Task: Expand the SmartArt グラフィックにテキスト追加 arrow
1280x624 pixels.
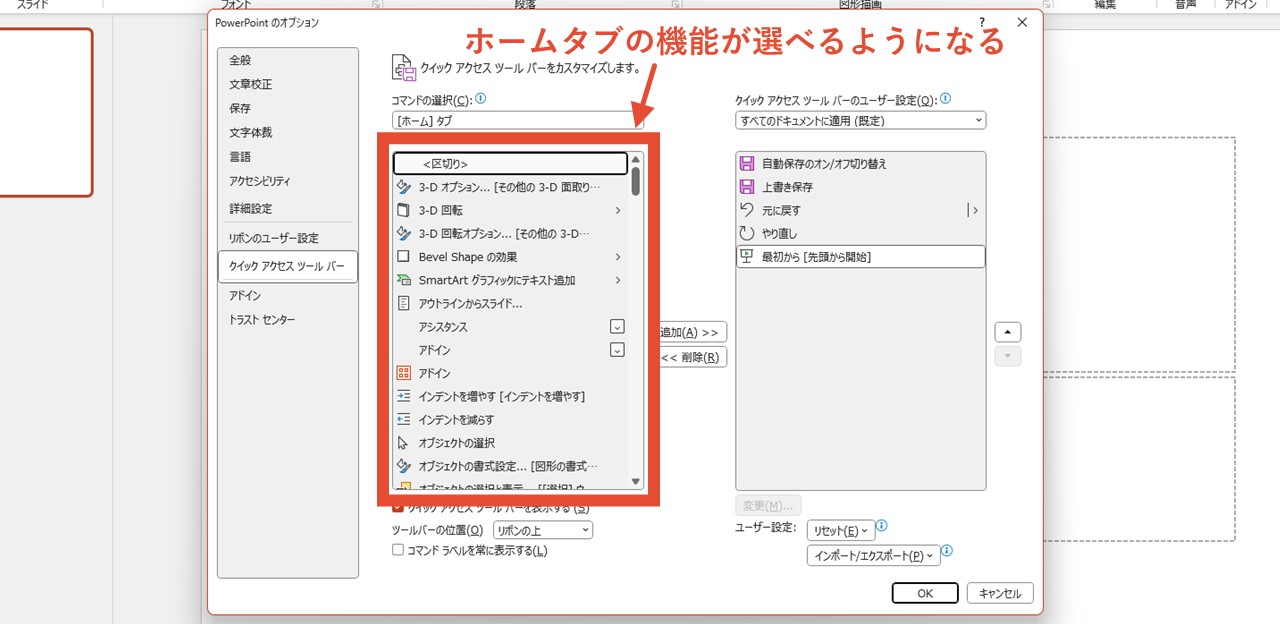Action: pyautogui.click(x=618, y=280)
